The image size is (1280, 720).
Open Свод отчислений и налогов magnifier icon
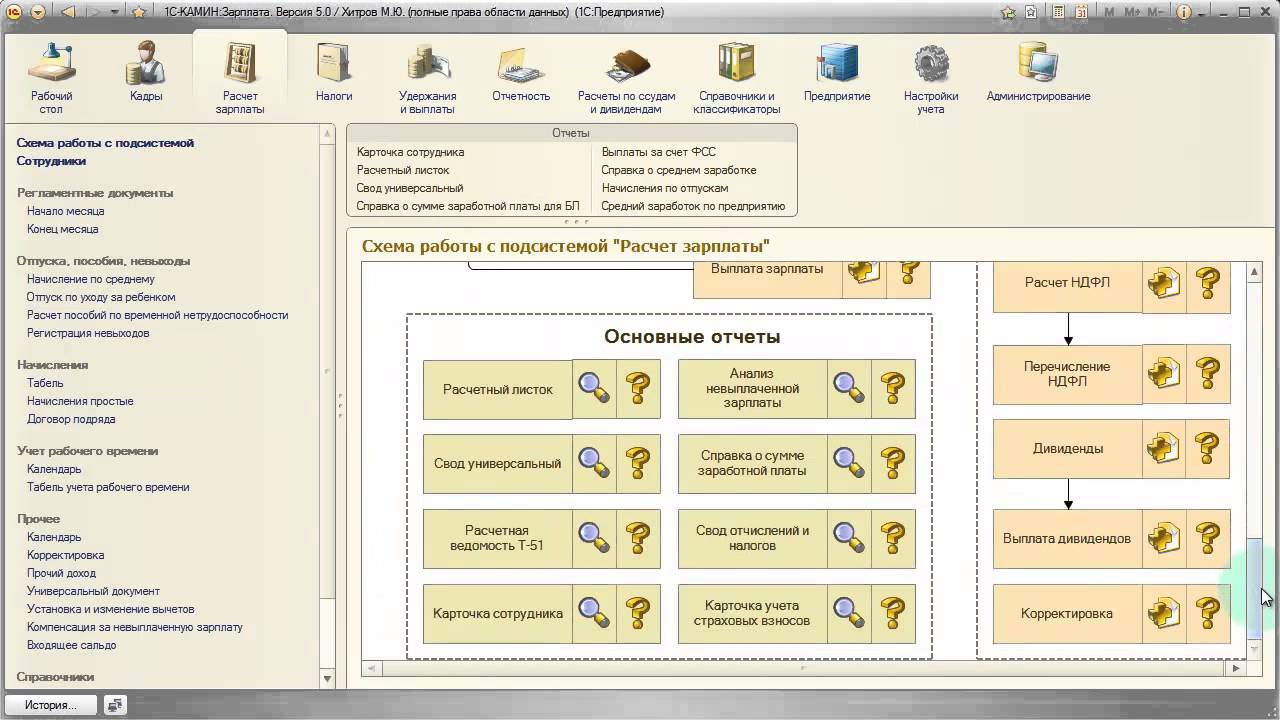click(x=849, y=539)
